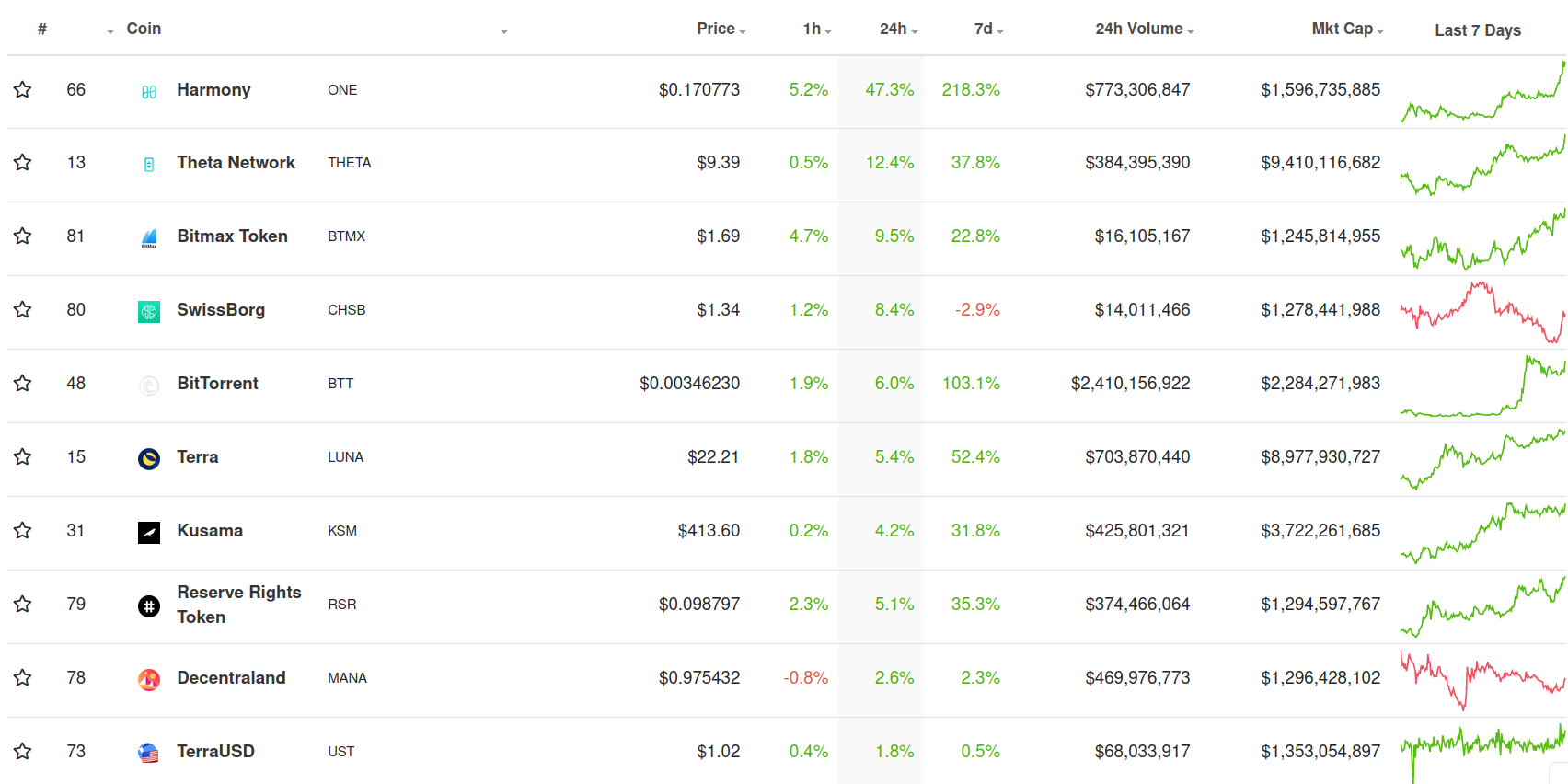Viewport: 1568px width, 784px height.
Task: Click Harmony's 218.3% 7d change
Action: click(971, 89)
